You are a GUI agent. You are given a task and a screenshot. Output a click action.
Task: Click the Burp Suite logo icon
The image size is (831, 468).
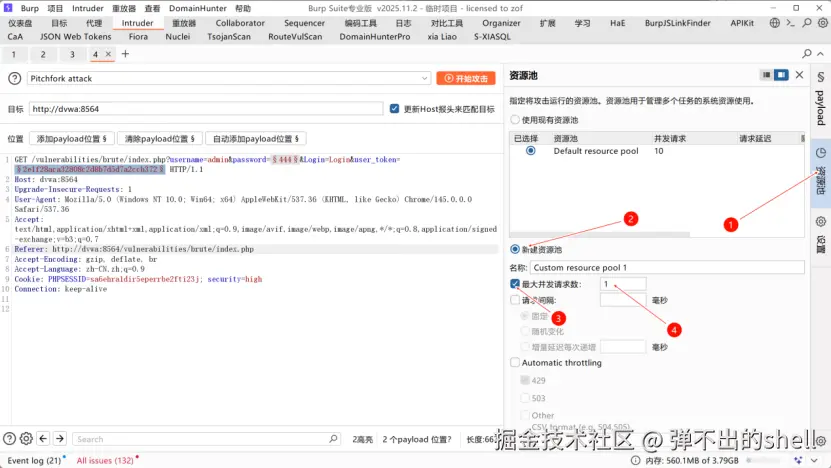[8, 8]
